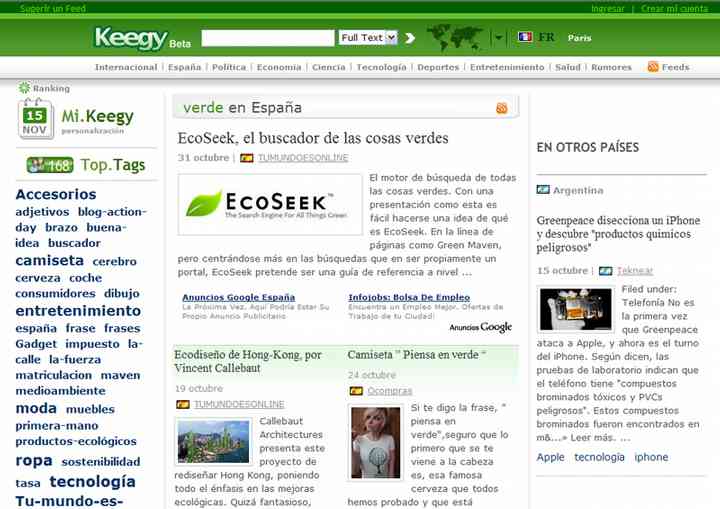Click the search go arrow
The width and height of the screenshot is (720, 509).
click(x=408, y=38)
